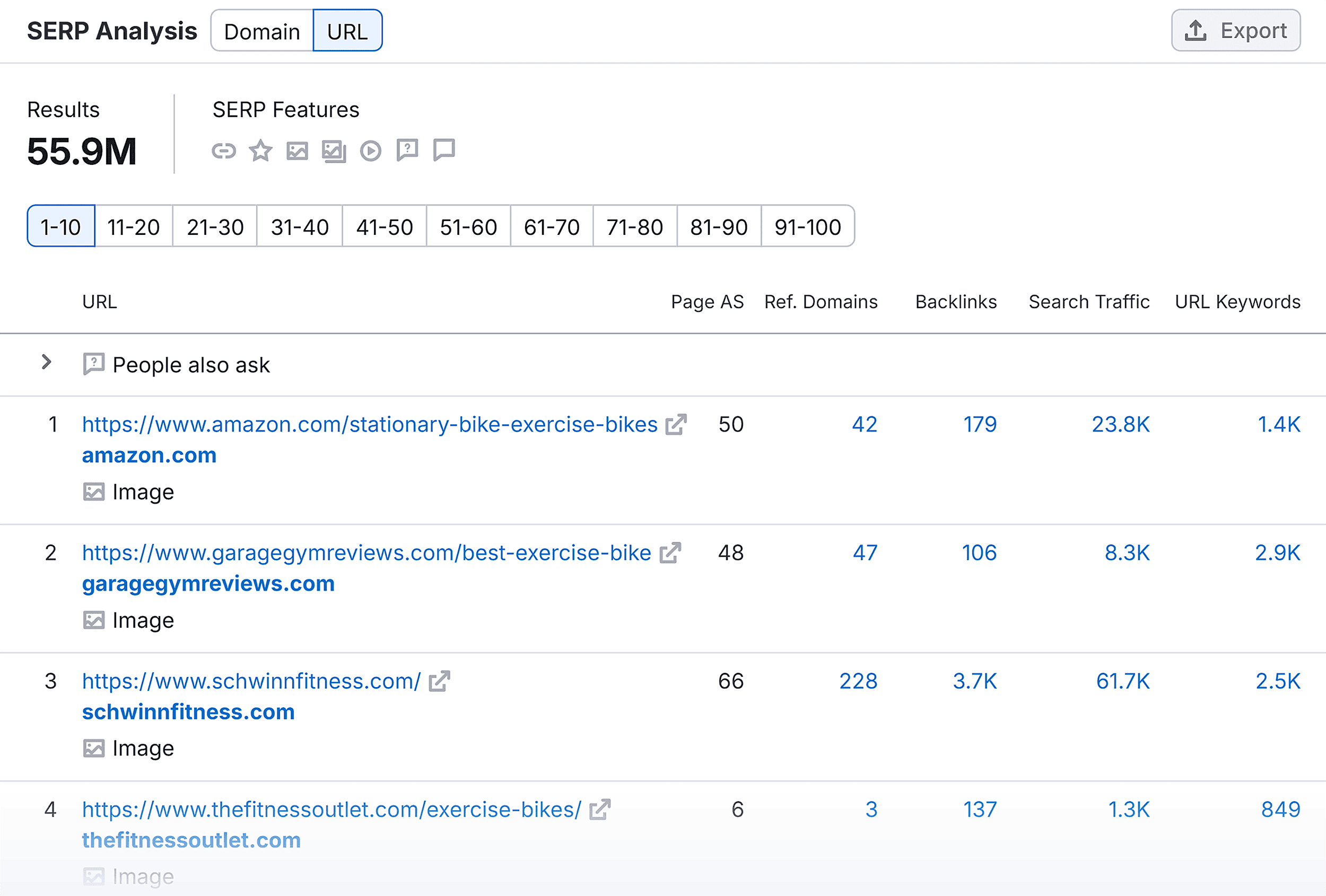Click amazon URL Keywords 1.4K
1326x896 pixels.
(x=1279, y=424)
